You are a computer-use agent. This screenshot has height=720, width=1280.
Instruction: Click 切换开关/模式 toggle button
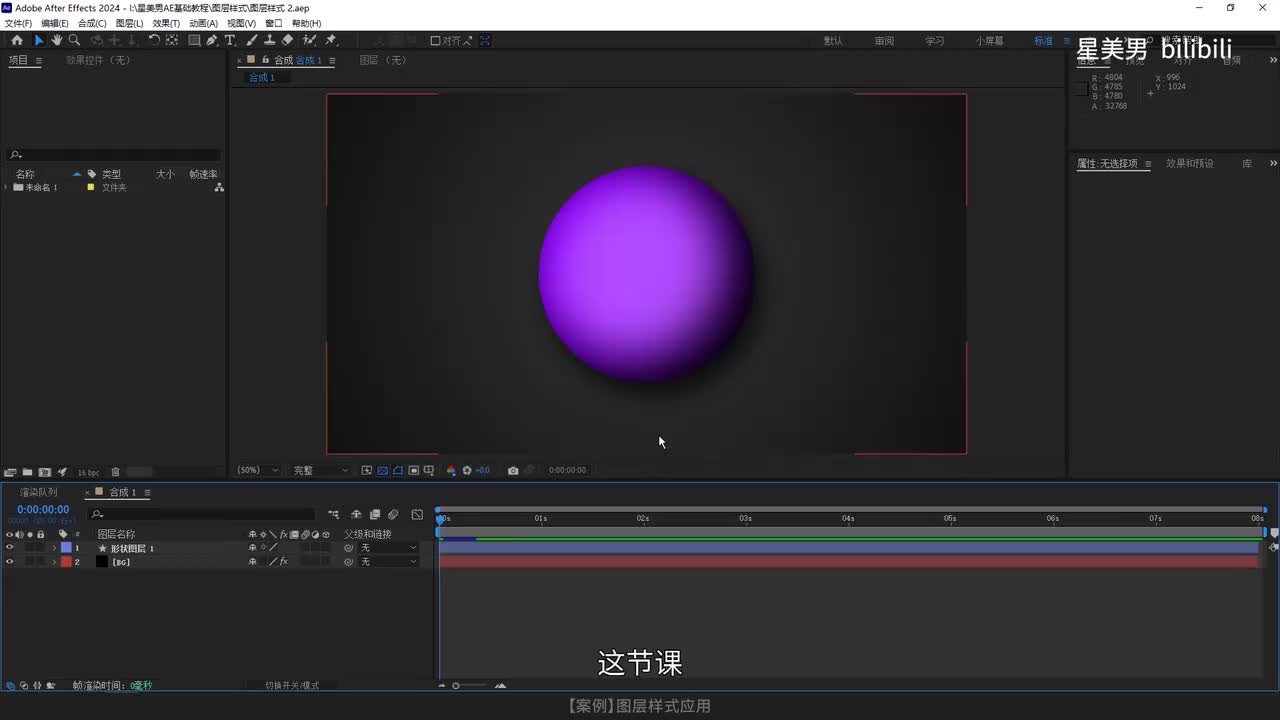(x=292, y=686)
